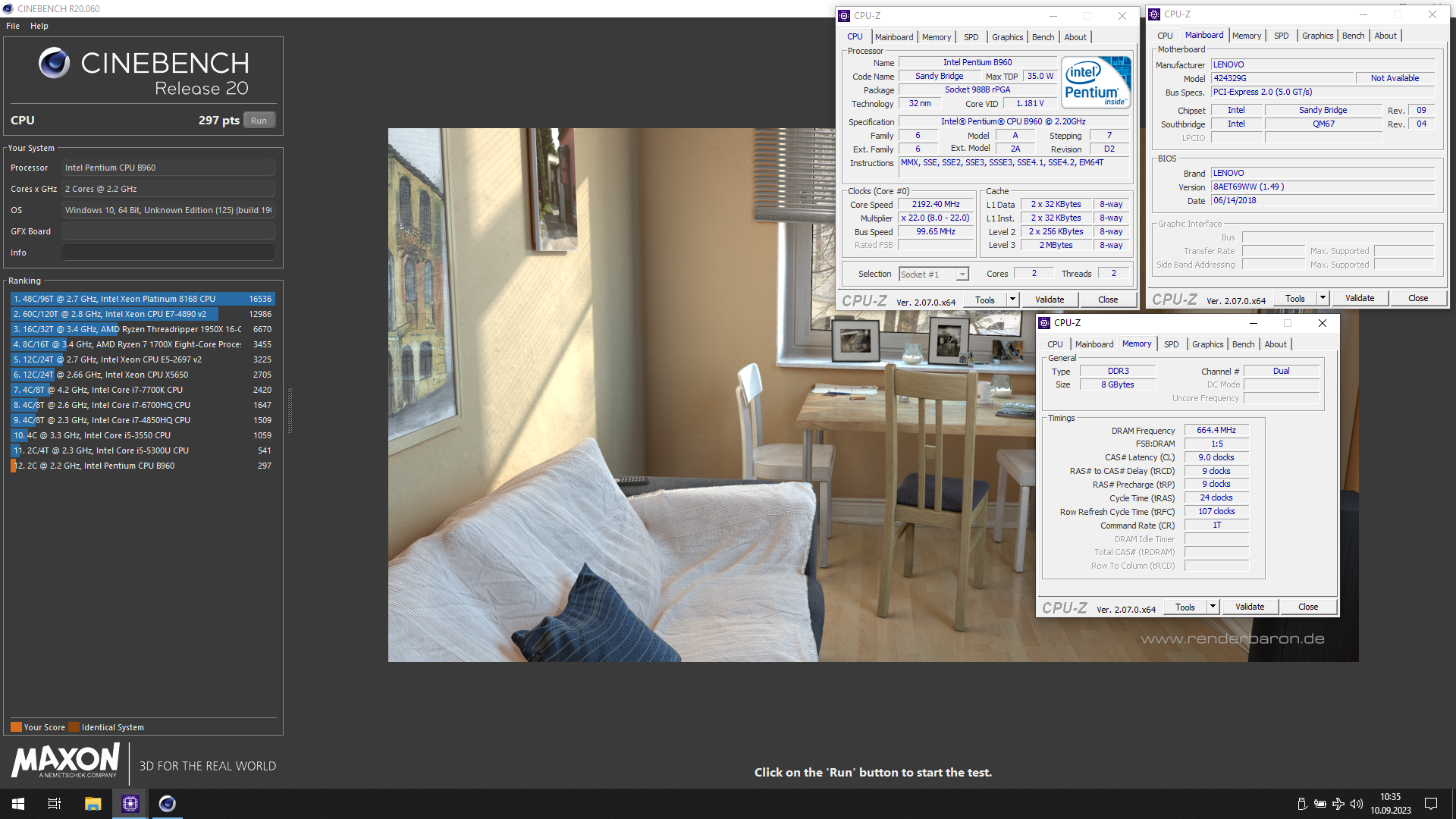This screenshot has width=1456, height=819.
Task: Click orange Your Score legend swatch
Action: click(x=16, y=726)
